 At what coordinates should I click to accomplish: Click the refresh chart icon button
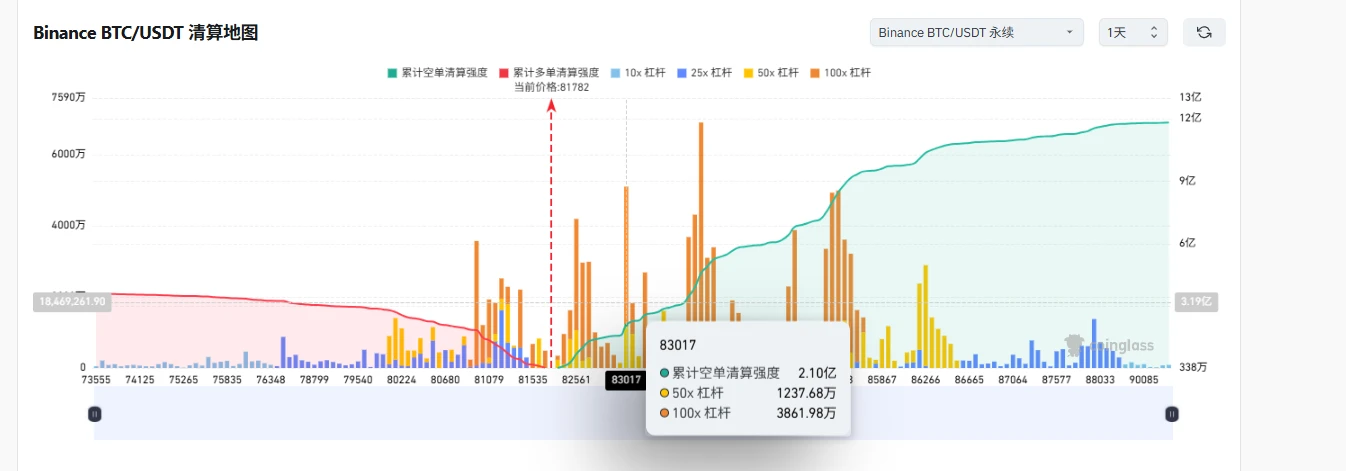click(1204, 32)
